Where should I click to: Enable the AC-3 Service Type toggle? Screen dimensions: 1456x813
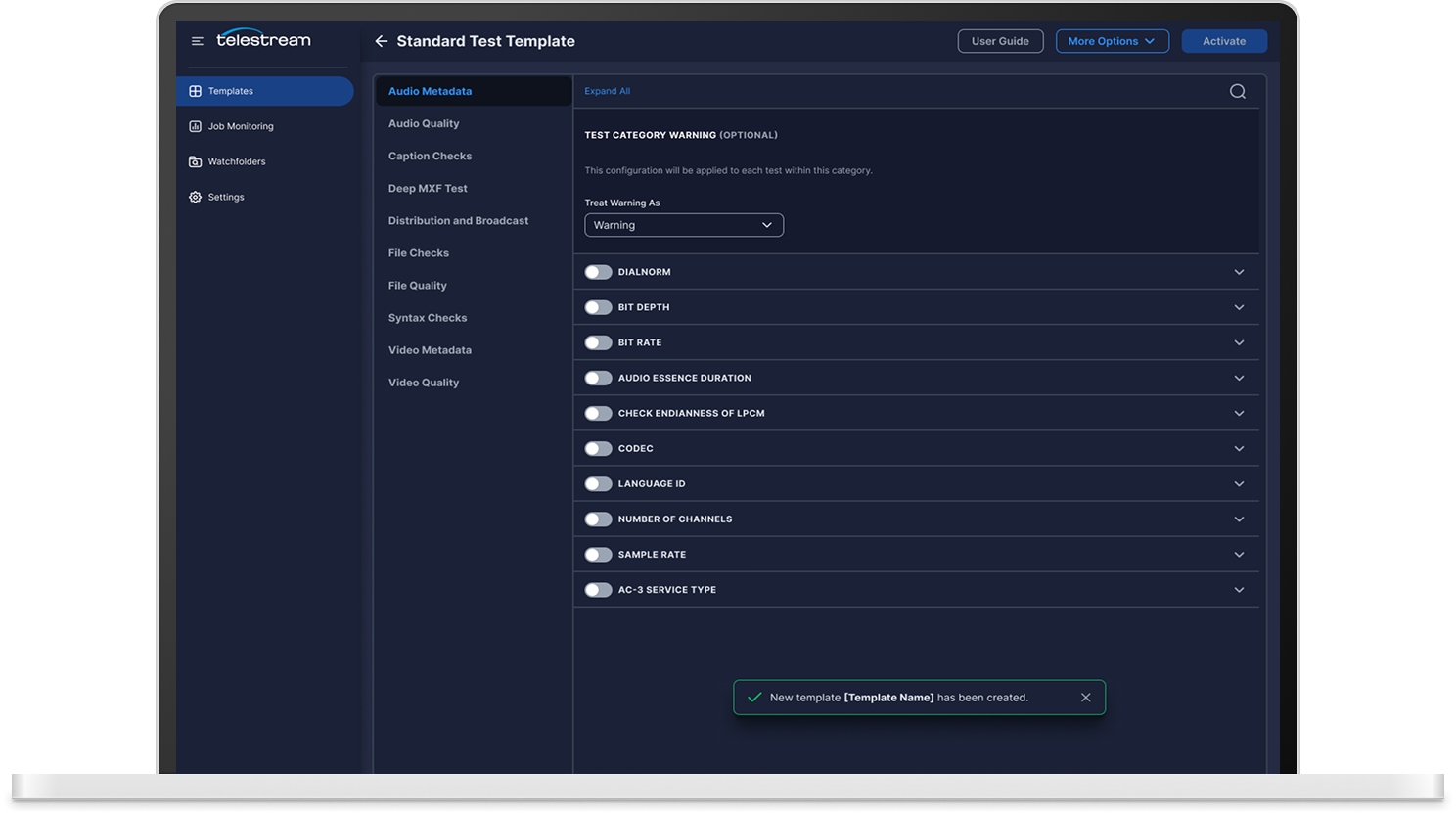598,589
